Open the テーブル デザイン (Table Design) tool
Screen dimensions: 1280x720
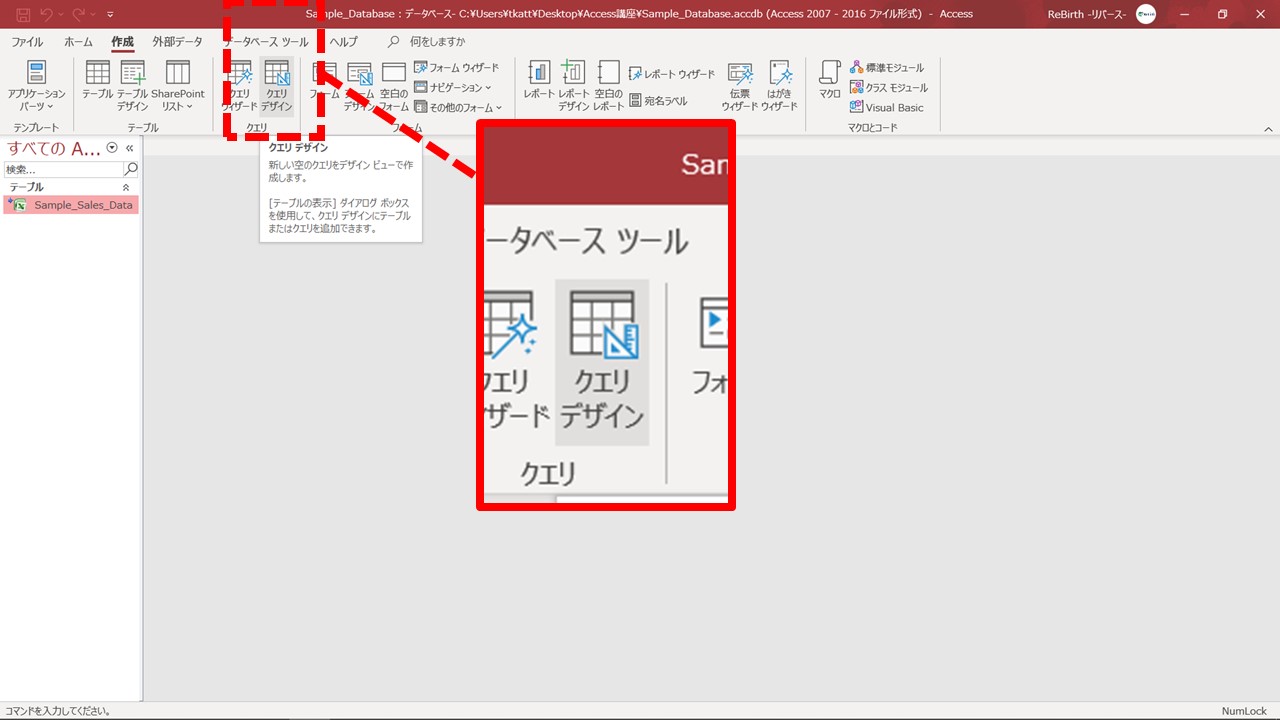click(132, 84)
